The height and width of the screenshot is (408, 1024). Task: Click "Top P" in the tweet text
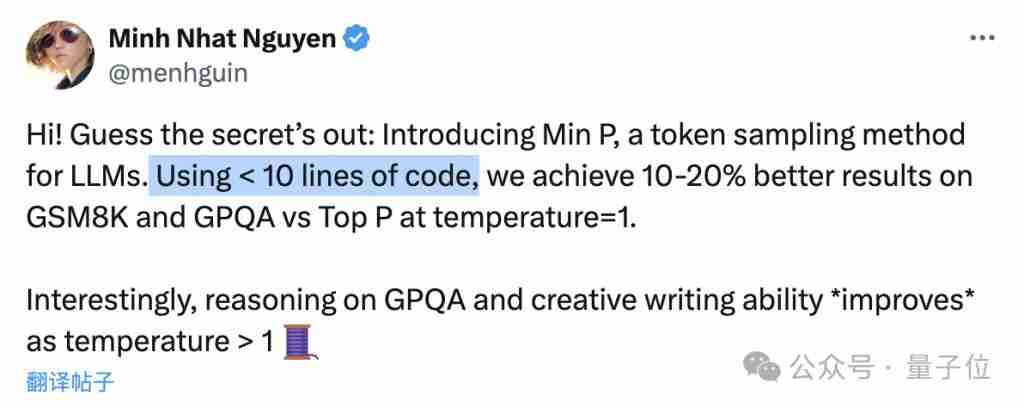click(355, 219)
